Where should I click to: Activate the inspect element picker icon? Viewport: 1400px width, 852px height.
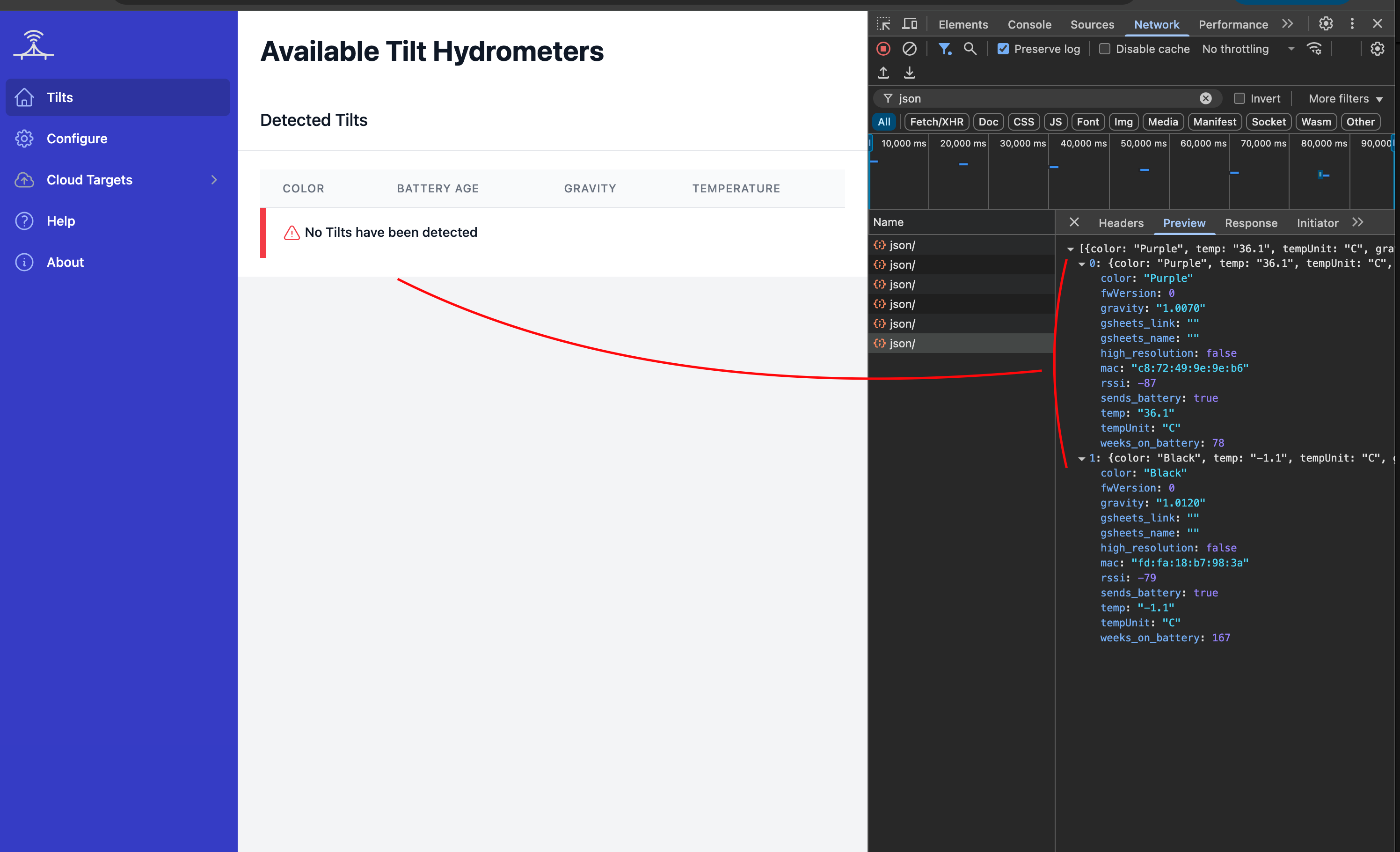(x=883, y=24)
